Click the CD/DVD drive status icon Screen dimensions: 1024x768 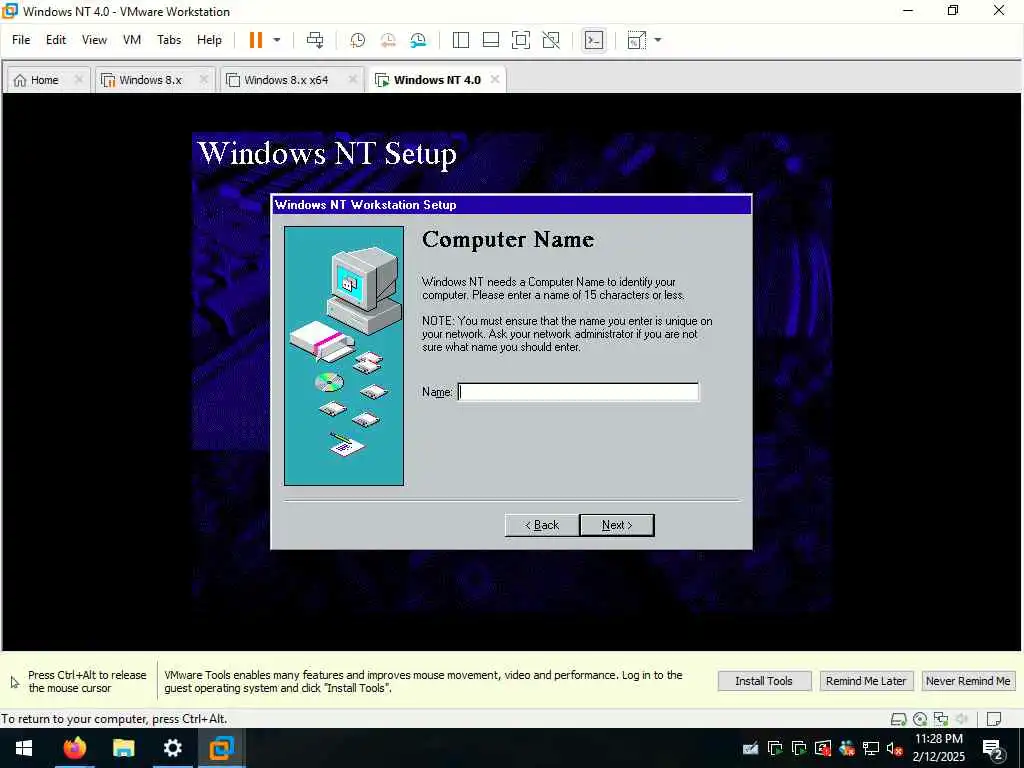point(920,719)
